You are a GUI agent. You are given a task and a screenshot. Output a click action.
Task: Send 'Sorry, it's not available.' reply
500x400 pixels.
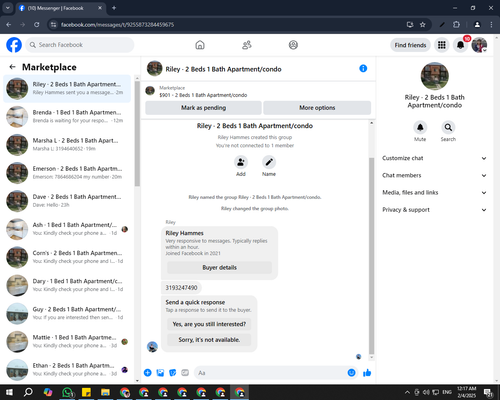(x=209, y=340)
